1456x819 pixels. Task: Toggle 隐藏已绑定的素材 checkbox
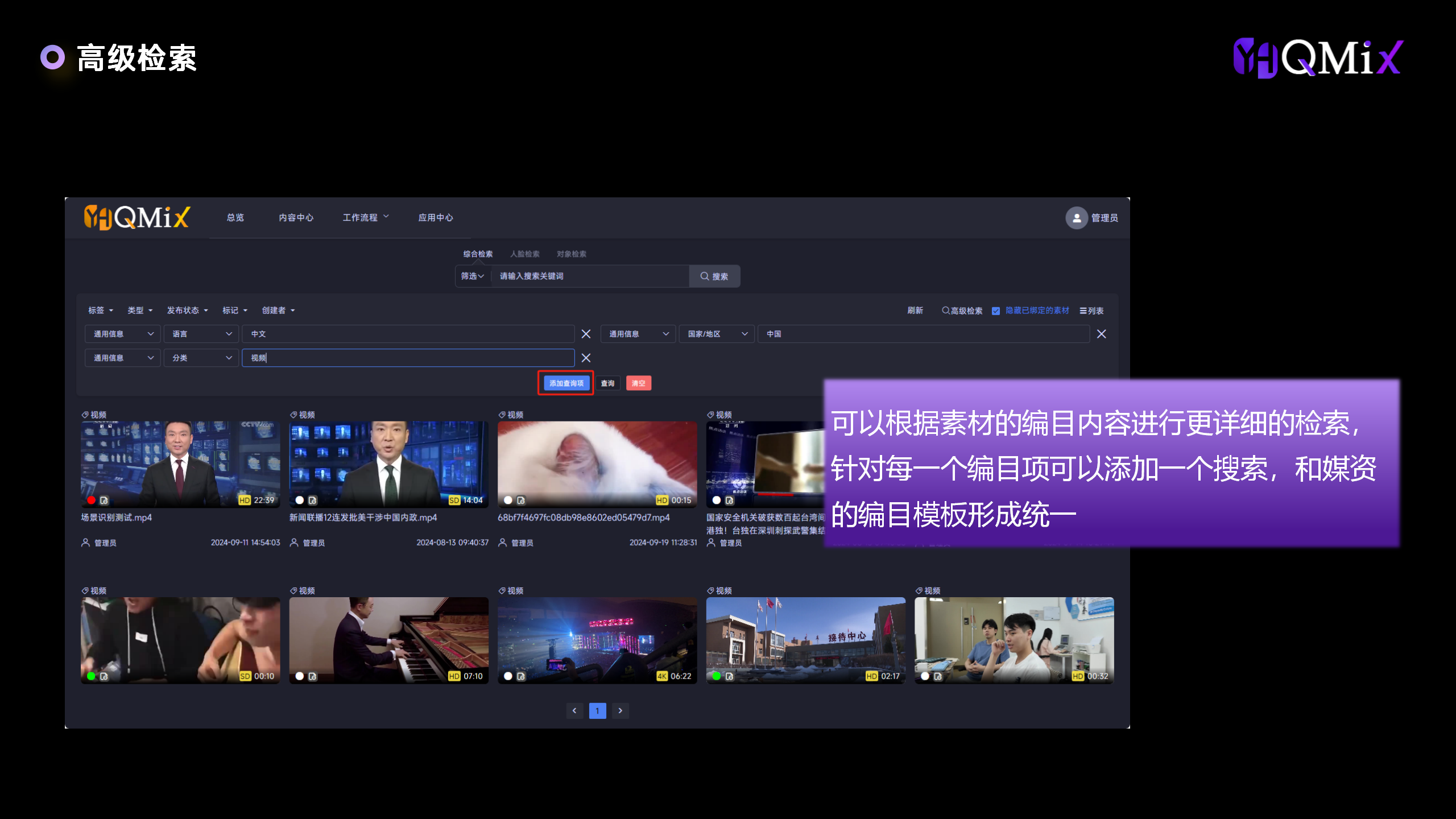tap(996, 311)
